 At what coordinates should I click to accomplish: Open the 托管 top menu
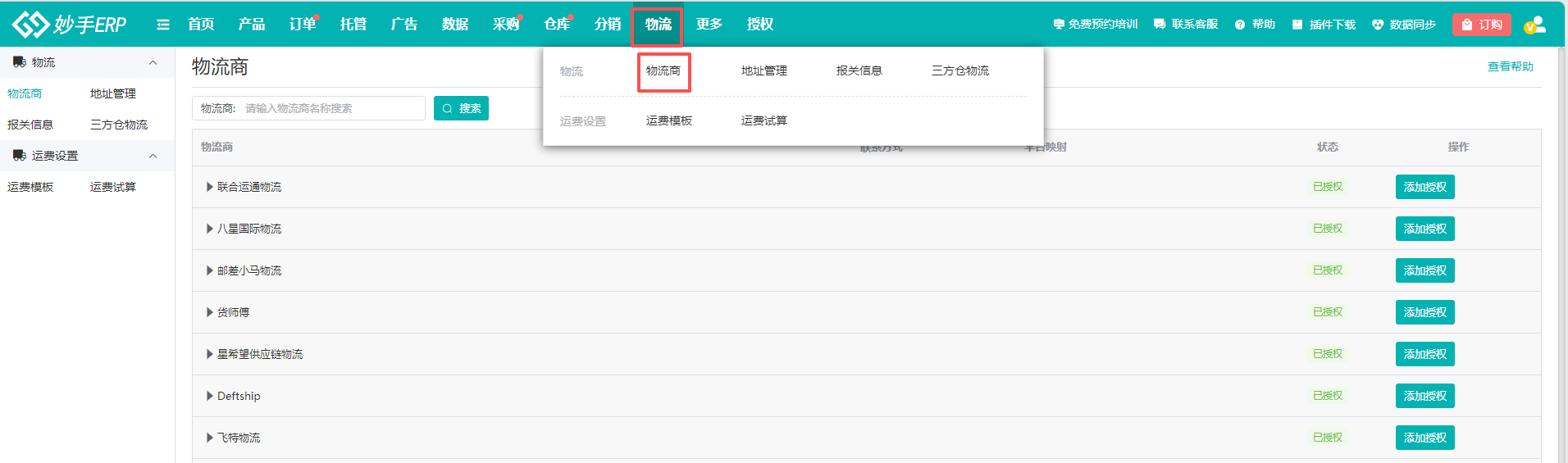click(x=353, y=25)
